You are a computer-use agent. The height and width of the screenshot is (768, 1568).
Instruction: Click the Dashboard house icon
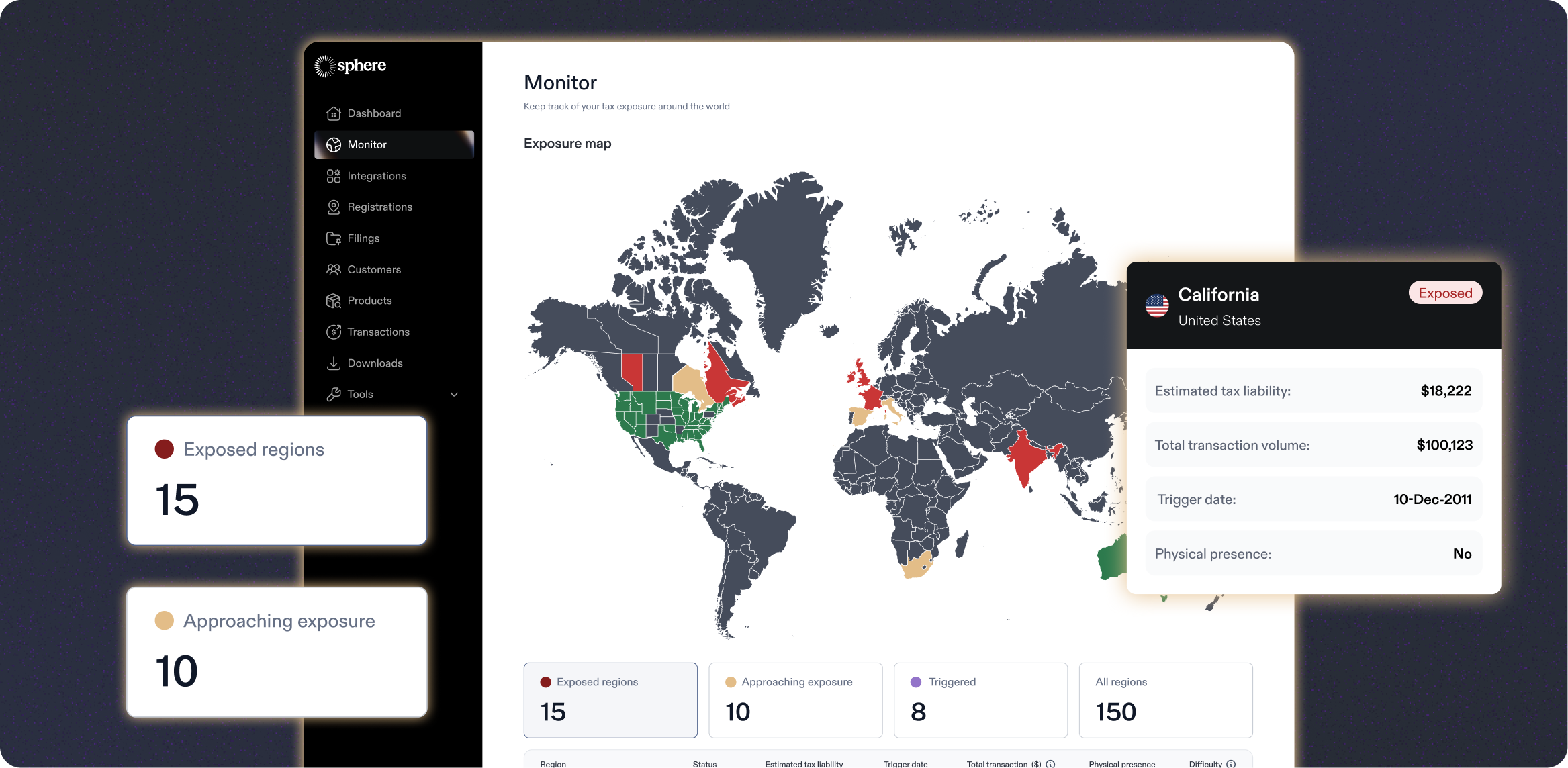(x=333, y=113)
